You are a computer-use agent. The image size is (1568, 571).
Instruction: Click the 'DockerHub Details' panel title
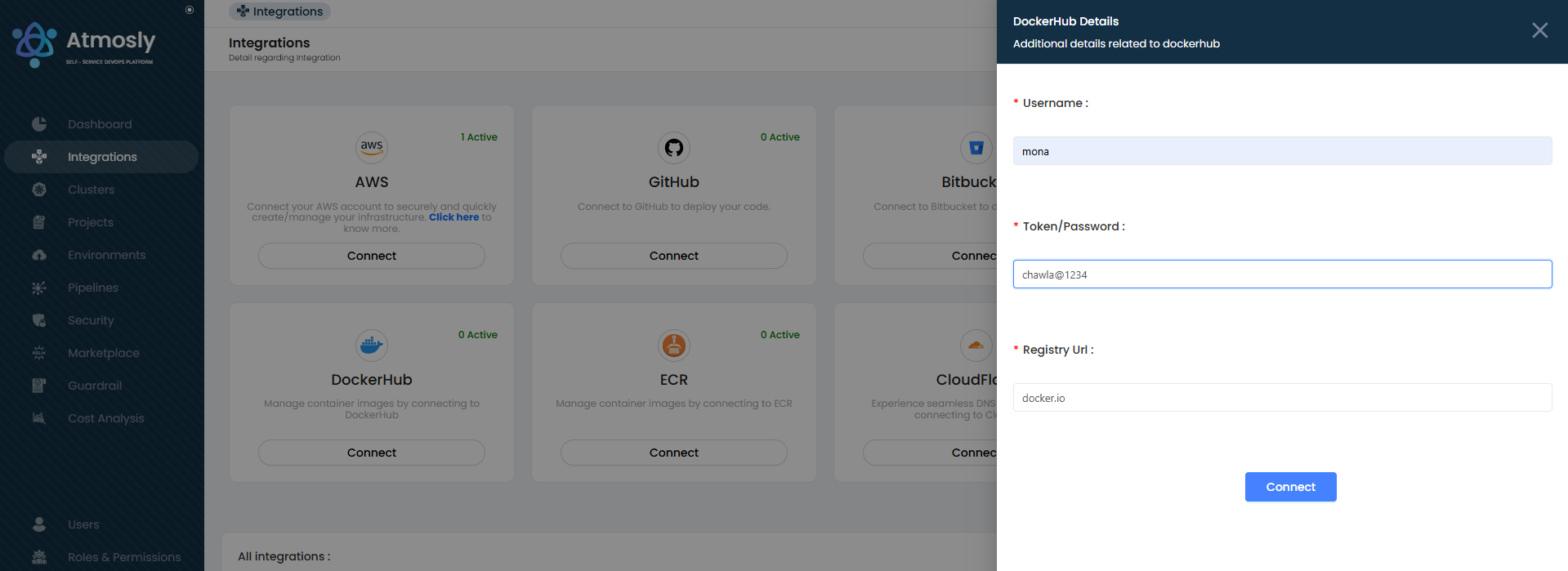tap(1065, 21)
